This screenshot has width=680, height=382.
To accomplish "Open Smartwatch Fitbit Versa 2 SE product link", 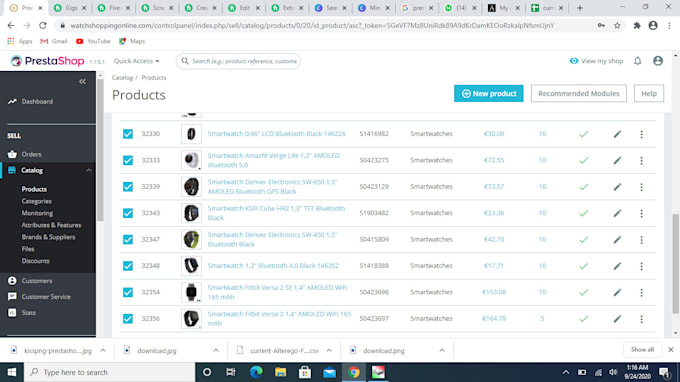I will coord(277,292).
